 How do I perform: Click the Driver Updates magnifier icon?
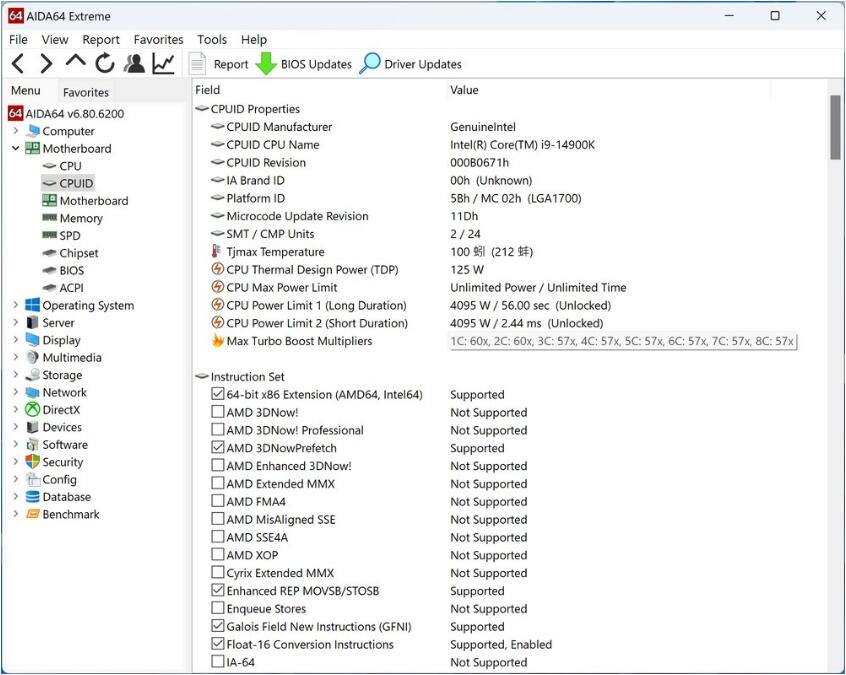pos(370,64)
